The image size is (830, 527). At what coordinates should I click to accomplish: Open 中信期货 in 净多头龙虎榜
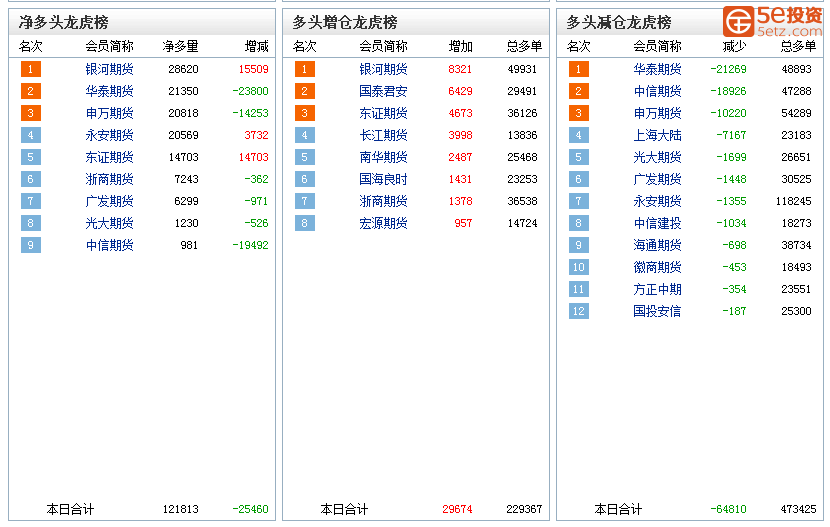coord(110,246)
